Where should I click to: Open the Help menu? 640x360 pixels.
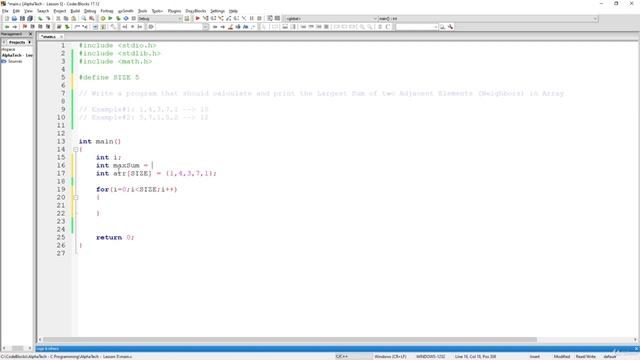coord(233,11)
